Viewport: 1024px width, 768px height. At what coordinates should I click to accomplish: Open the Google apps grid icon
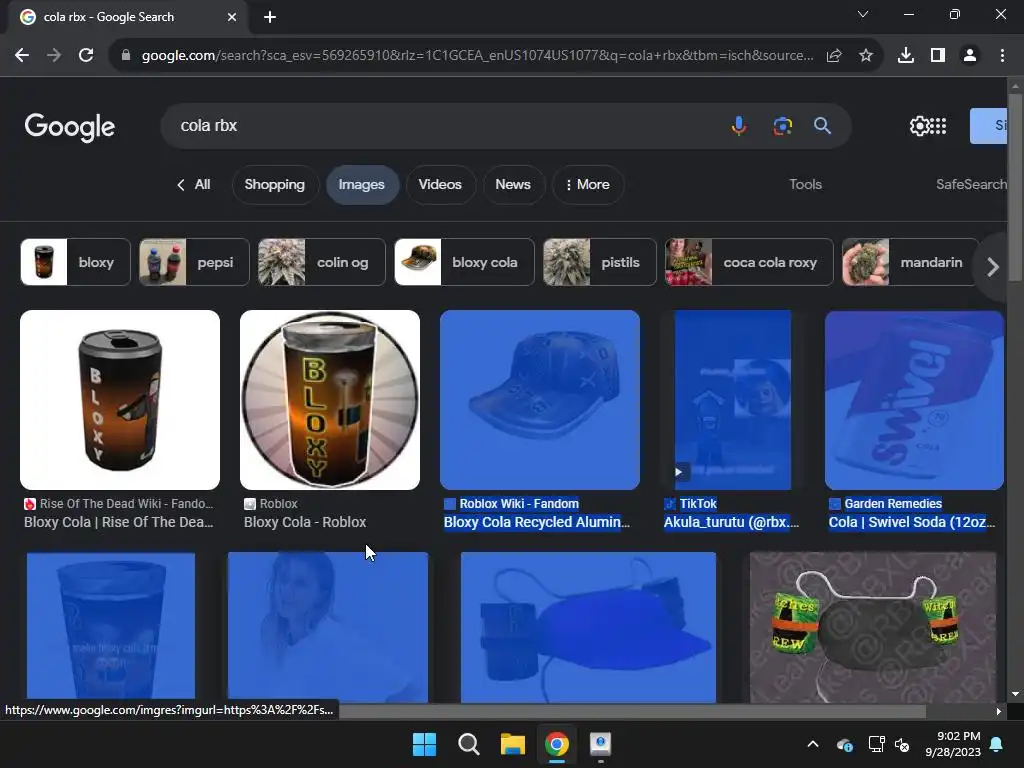pyautogui.click(x=938, y=125)
